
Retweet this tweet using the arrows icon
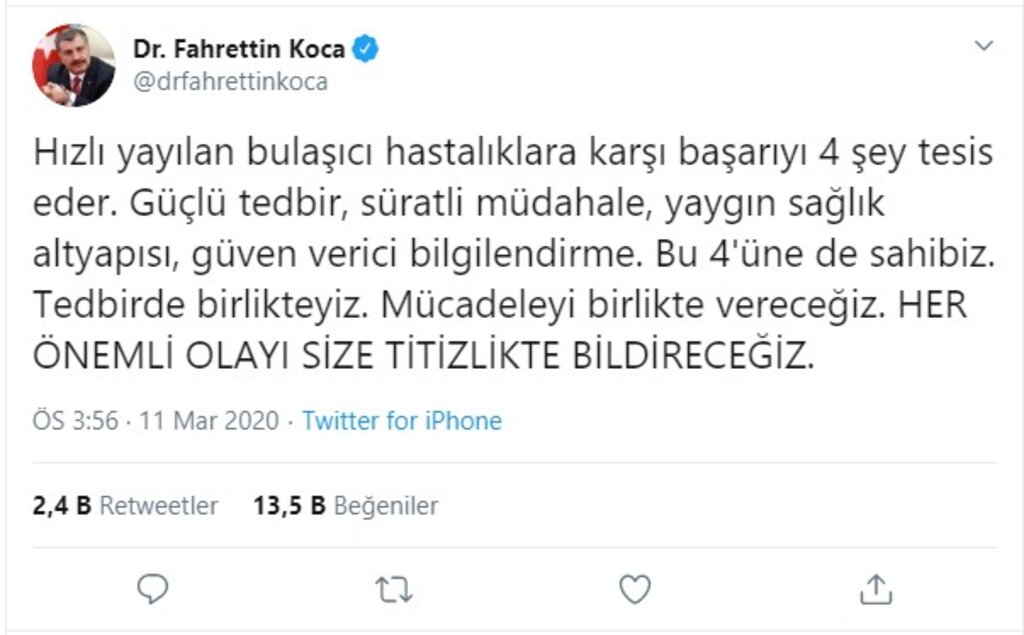393,590
